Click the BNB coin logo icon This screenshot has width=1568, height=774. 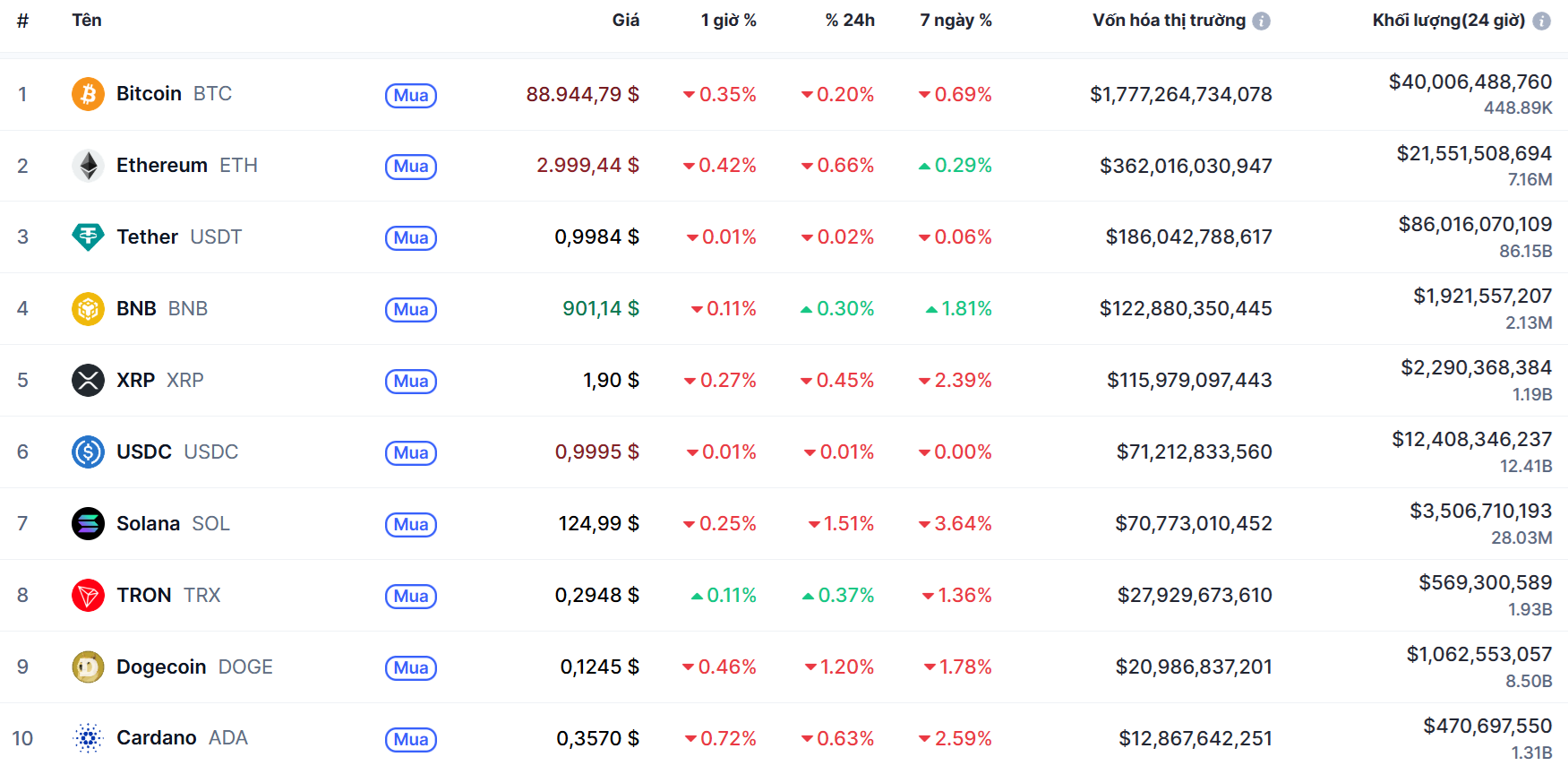tap(88, 309)
